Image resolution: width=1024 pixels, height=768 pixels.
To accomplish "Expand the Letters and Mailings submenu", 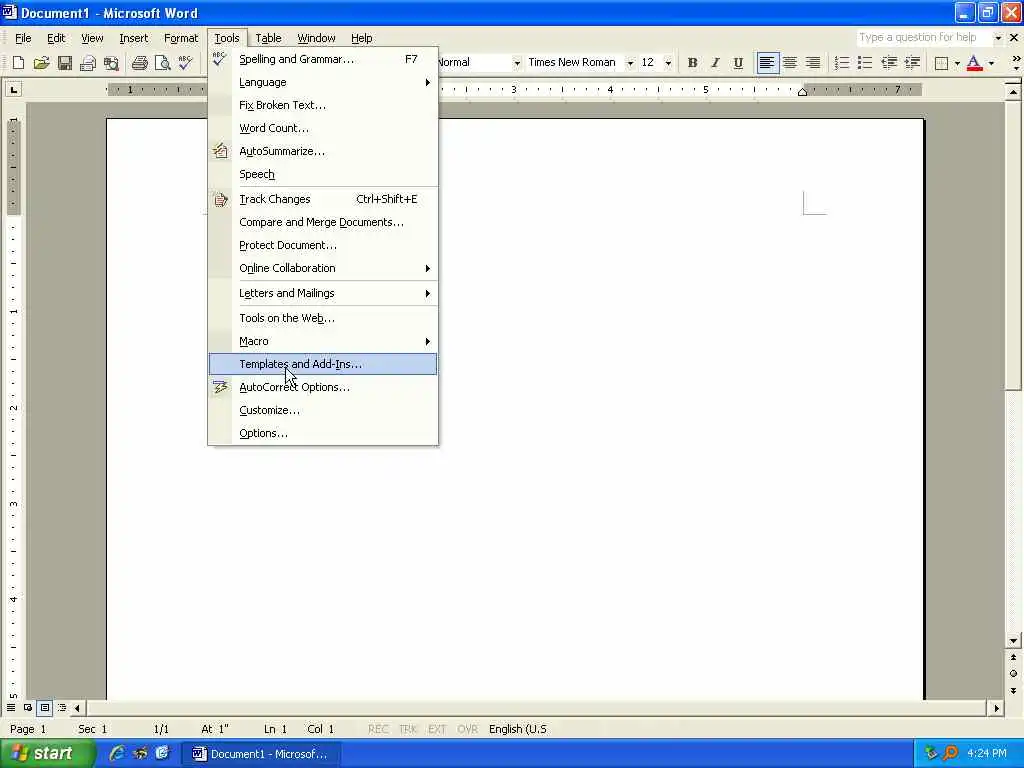I will (x=323, y=293).
